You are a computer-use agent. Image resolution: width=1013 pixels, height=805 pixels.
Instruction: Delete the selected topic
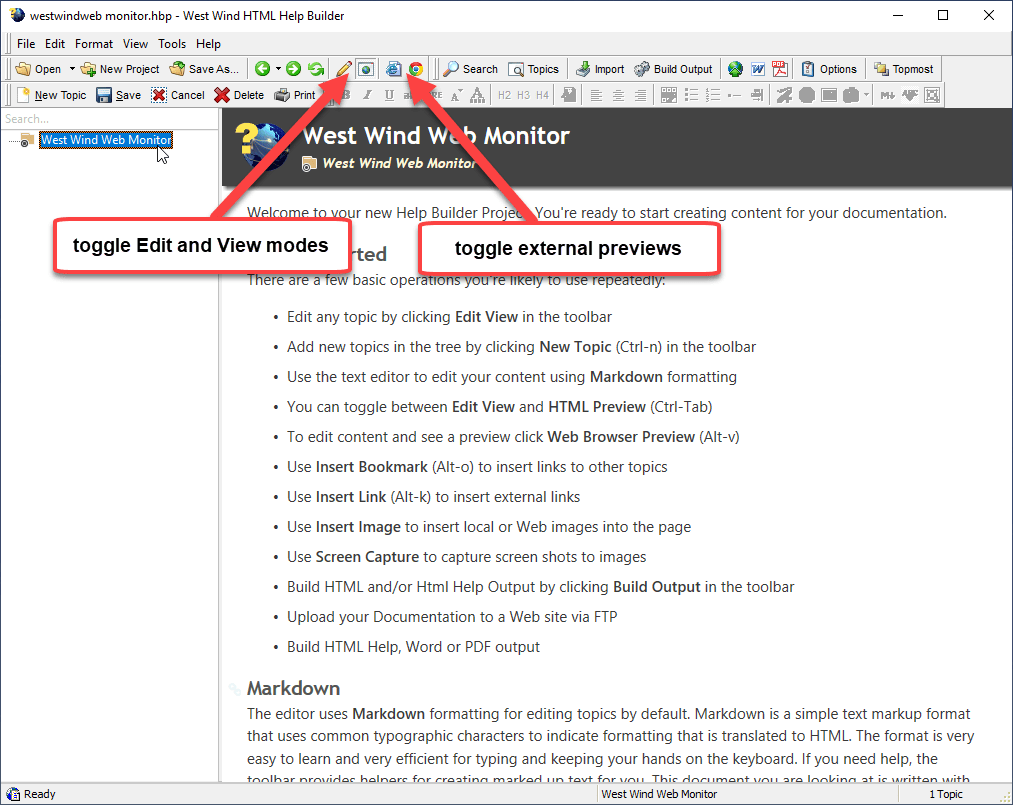239,95
